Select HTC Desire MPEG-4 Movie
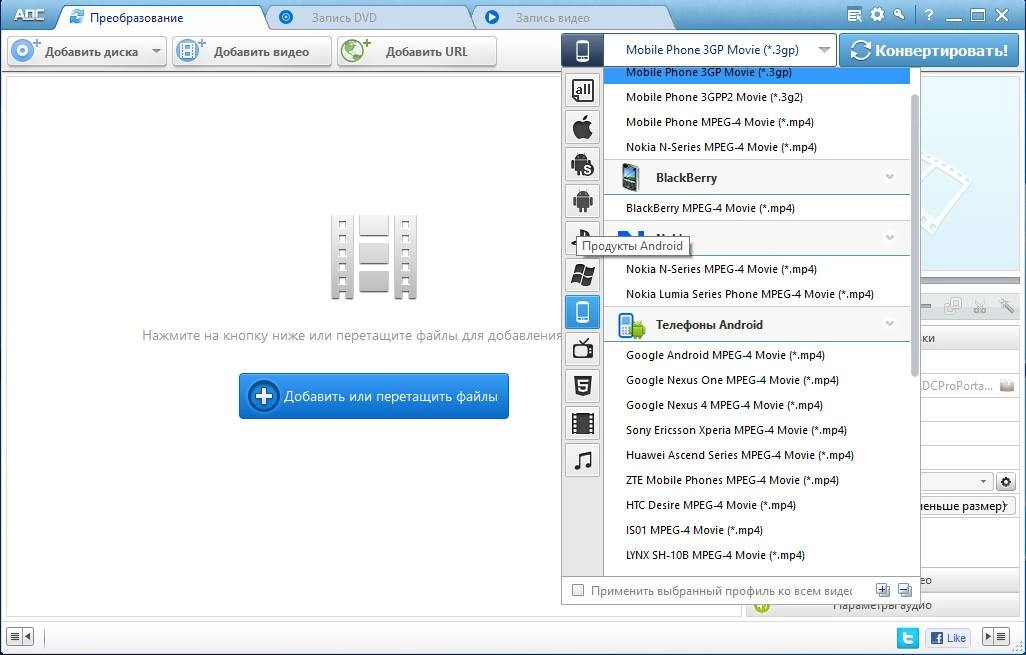1026x655 pixels. [756, 505]
